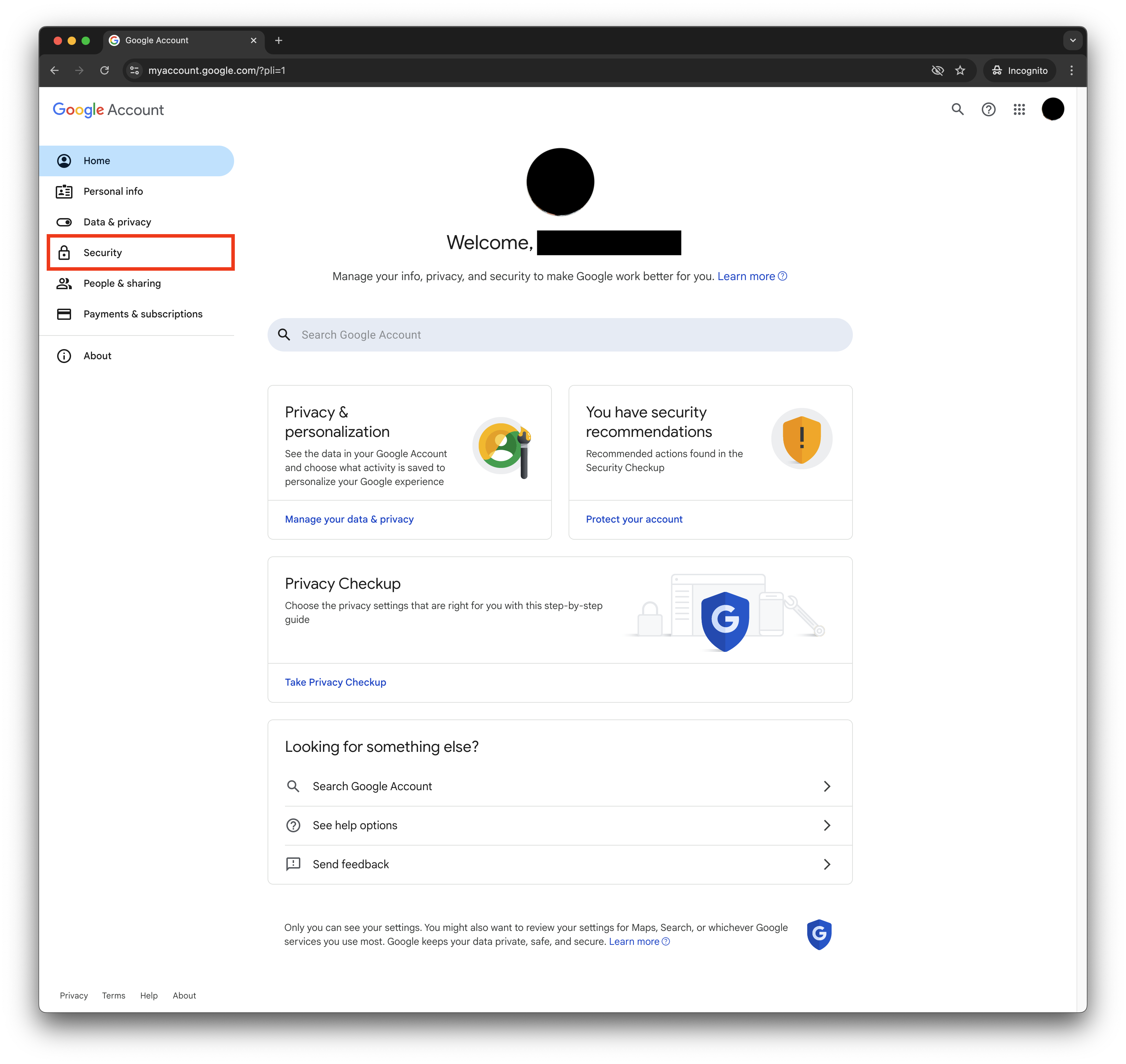Open Chrome's three-dot menu
This screenshot has width=1126, height=1064.
point(1071,70)
